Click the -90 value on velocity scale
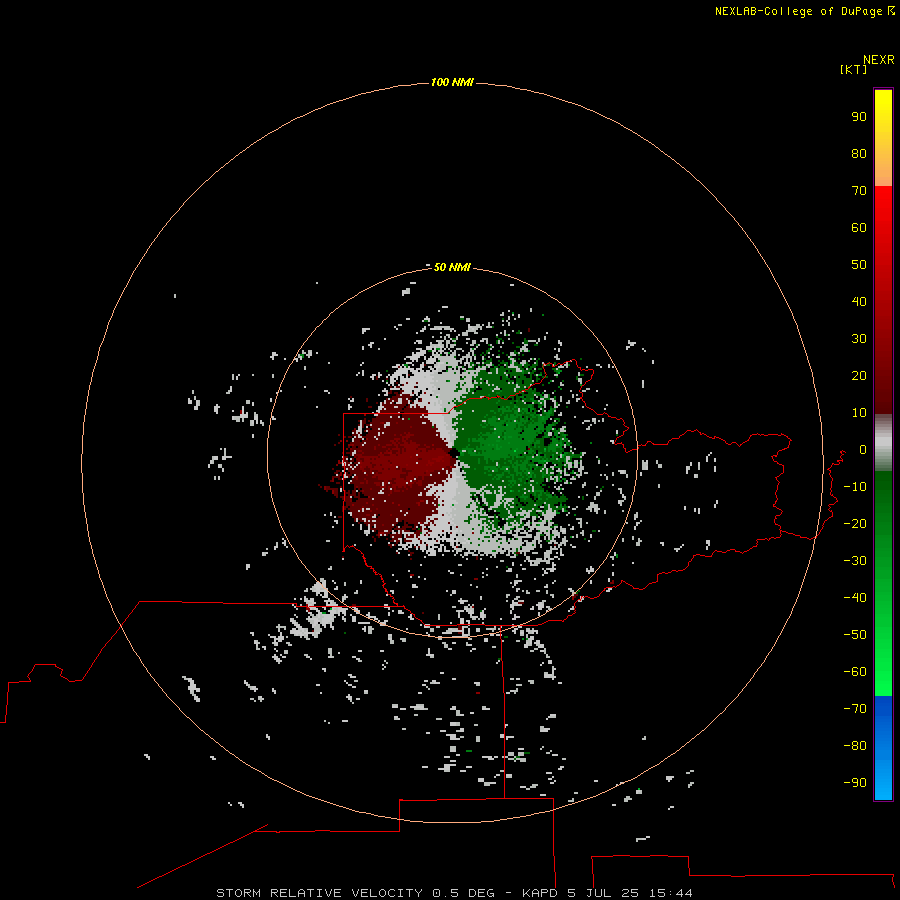The width and height of the screenshot is (900, 900). 855,782
